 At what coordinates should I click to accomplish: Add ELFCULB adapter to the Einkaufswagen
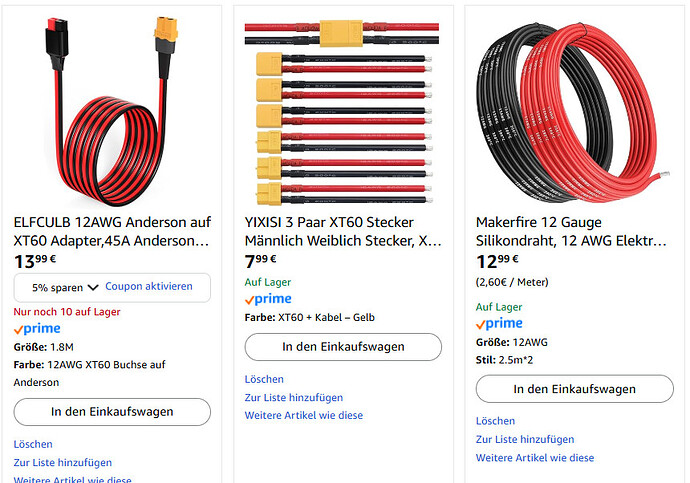coord(112,412)
